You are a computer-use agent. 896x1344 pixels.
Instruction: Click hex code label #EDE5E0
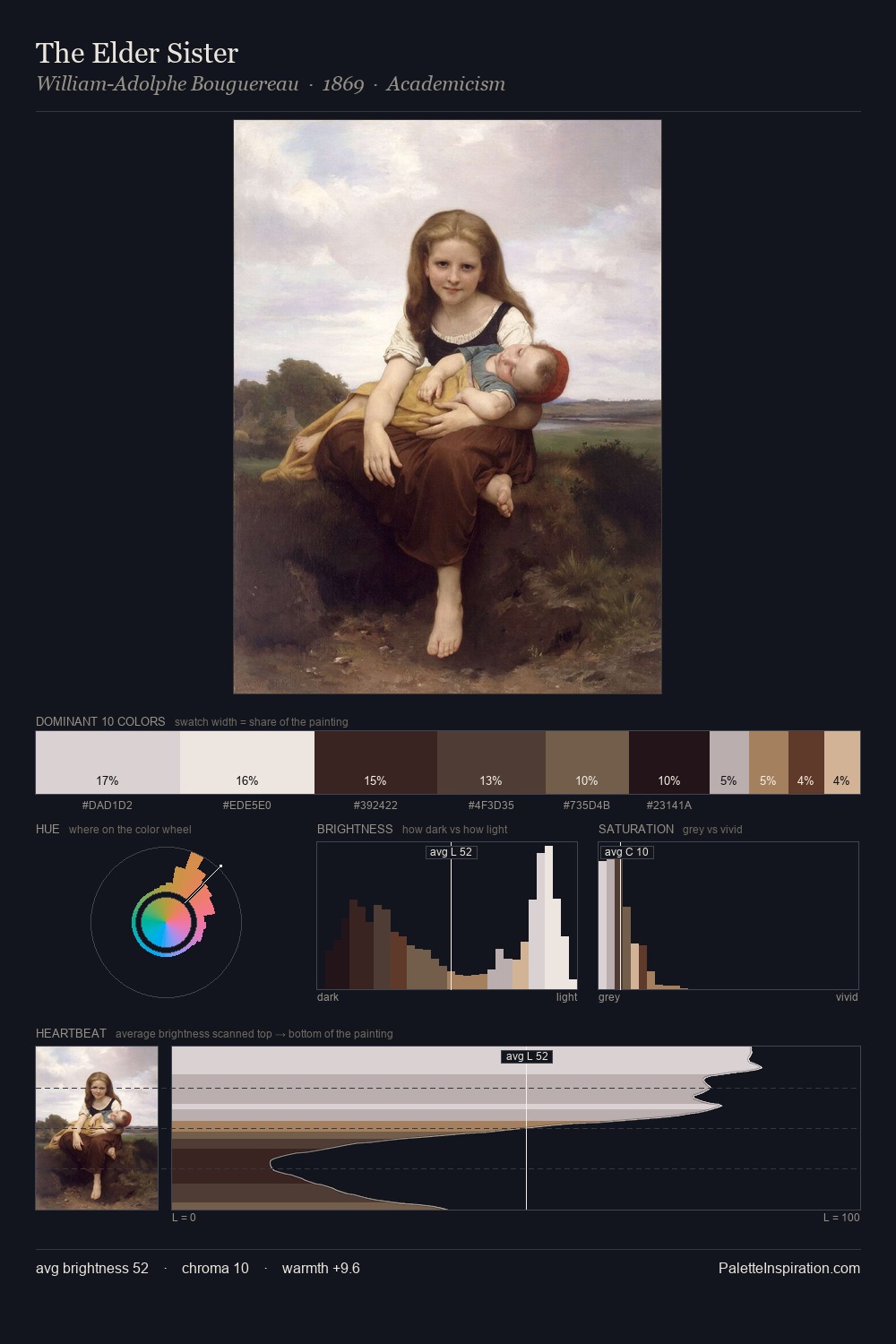[247, 806]
